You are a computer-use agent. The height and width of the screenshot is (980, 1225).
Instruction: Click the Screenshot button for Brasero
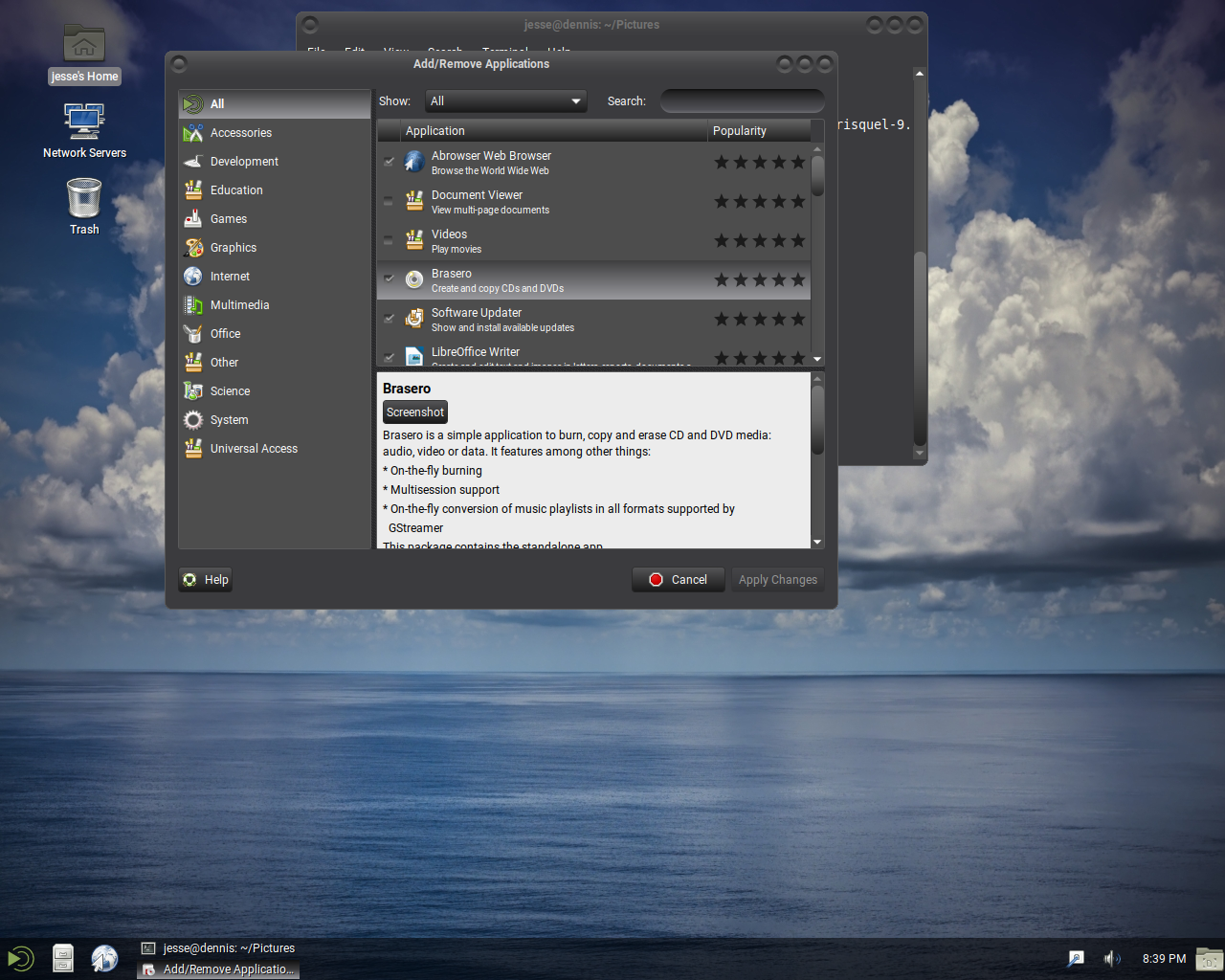coord(415,412)
